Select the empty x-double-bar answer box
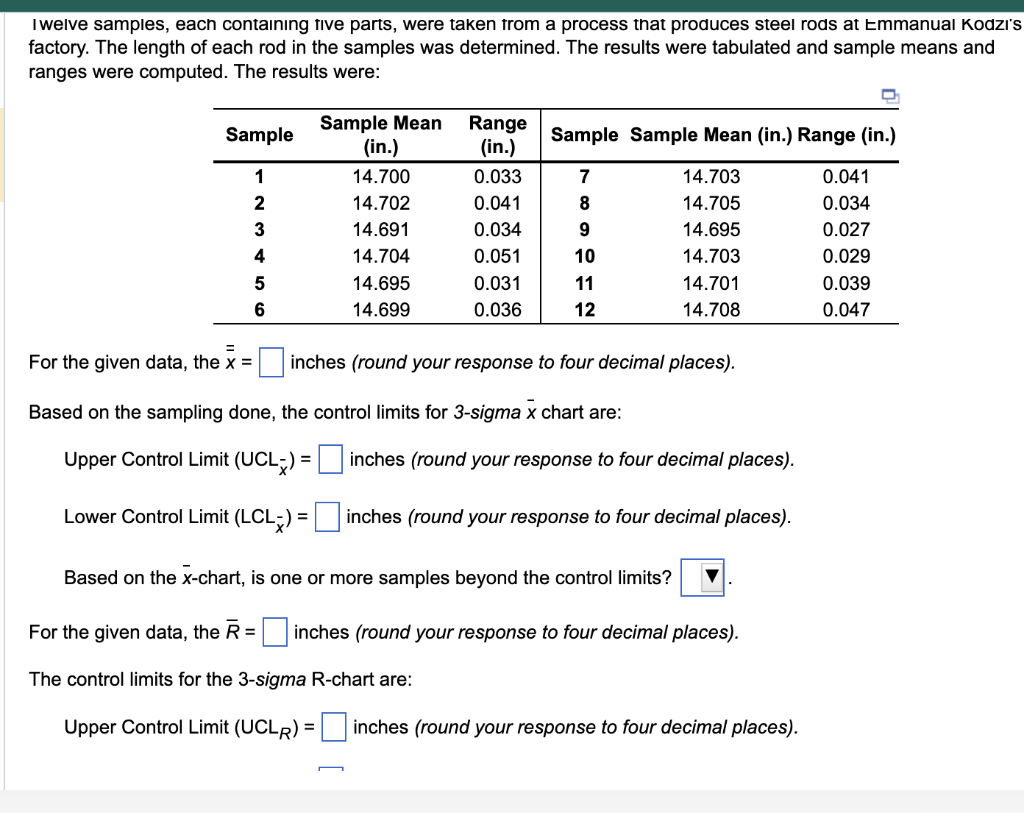 click(270, 360)
